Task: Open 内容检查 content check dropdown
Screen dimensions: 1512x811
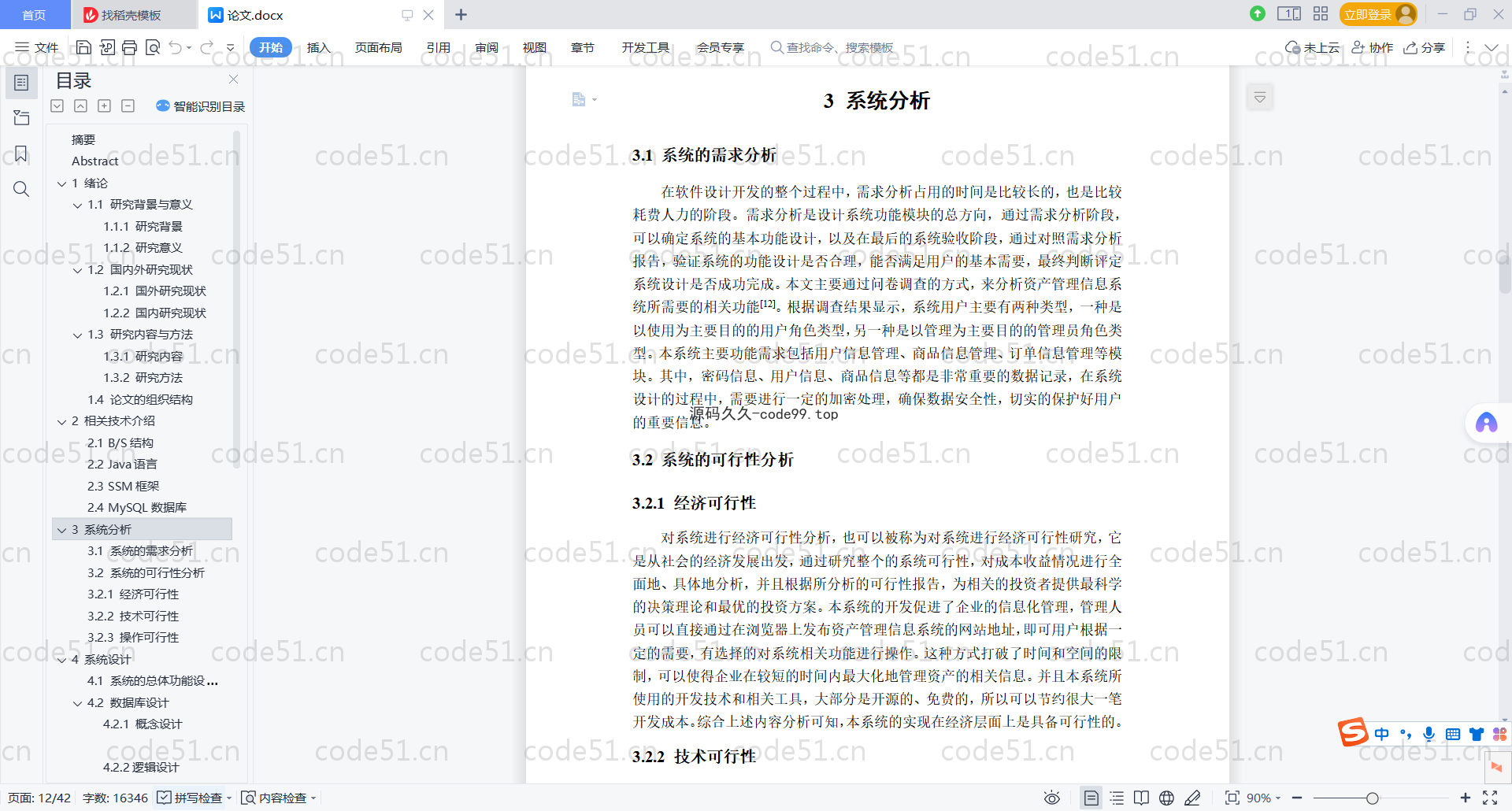Action: tap(278, 798)
